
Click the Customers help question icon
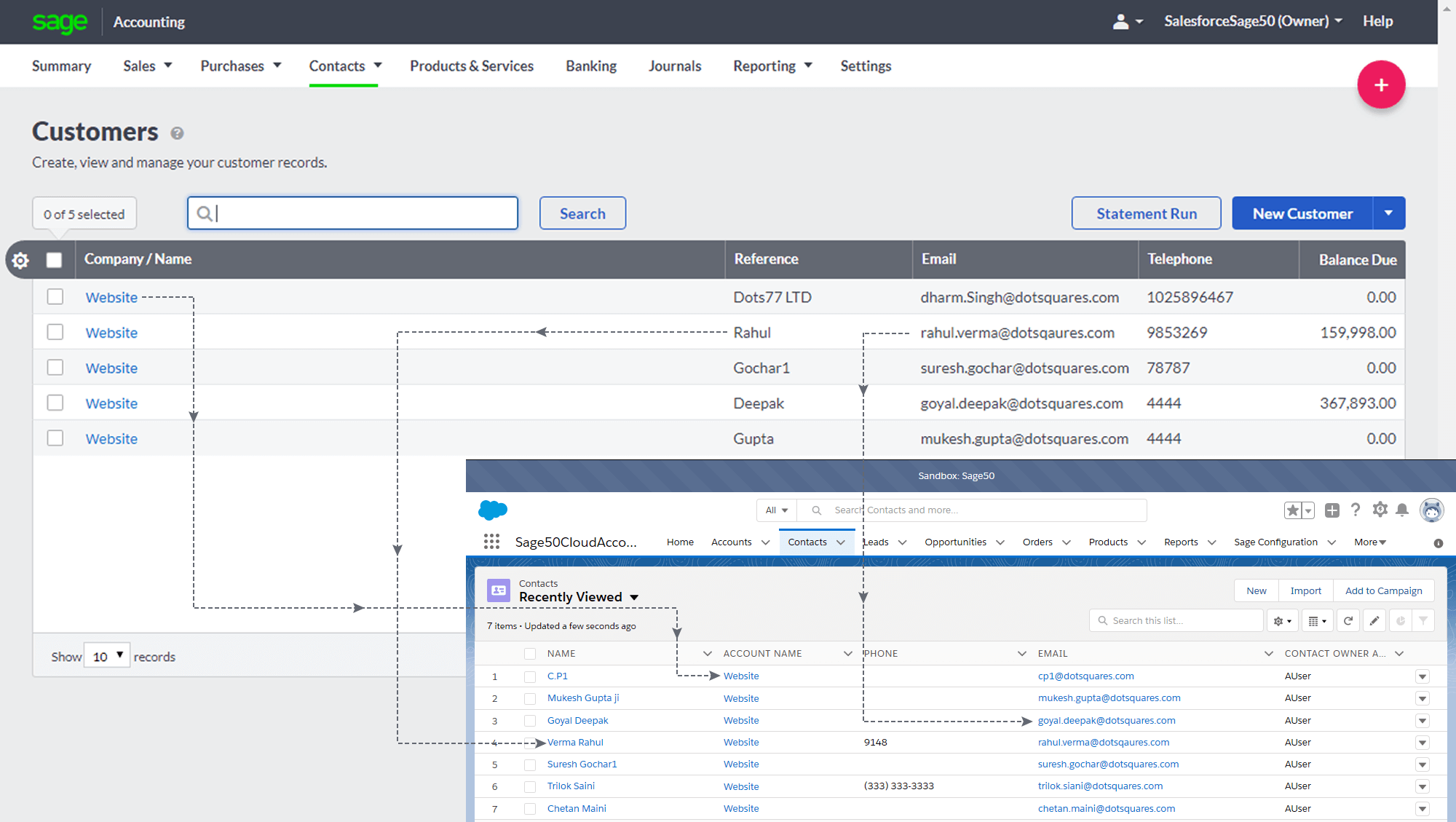(x=177, y=133)
